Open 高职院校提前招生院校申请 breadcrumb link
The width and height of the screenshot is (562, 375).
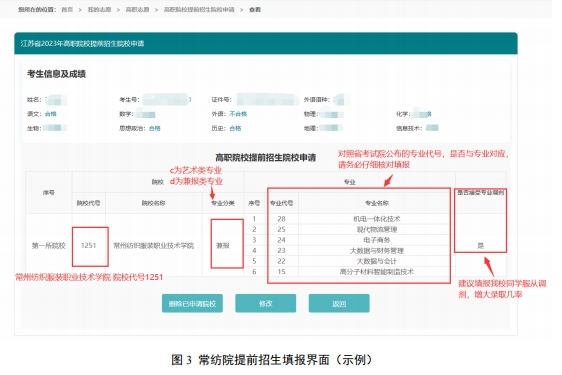point(199,10)
